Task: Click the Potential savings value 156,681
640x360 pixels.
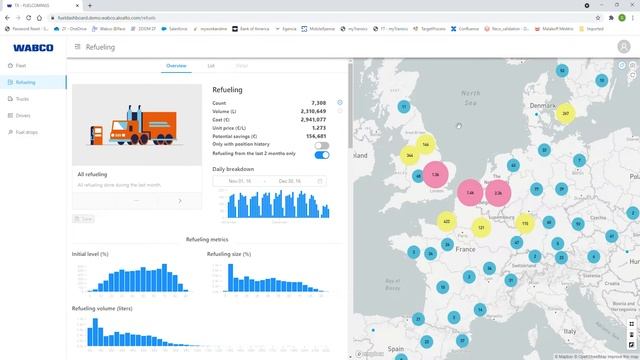Action: click(x=316, y=136)
